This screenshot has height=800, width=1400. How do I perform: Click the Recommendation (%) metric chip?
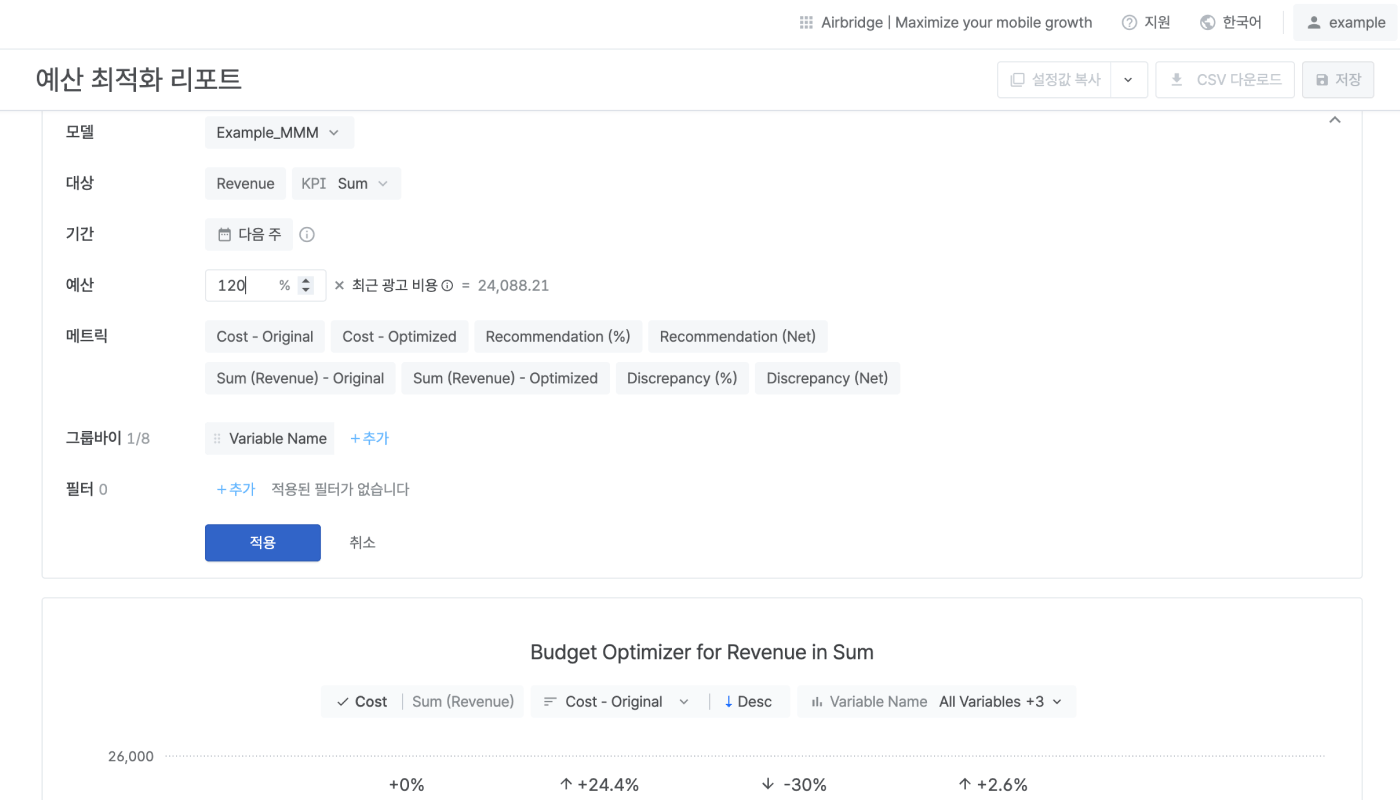tap(558, 336)
